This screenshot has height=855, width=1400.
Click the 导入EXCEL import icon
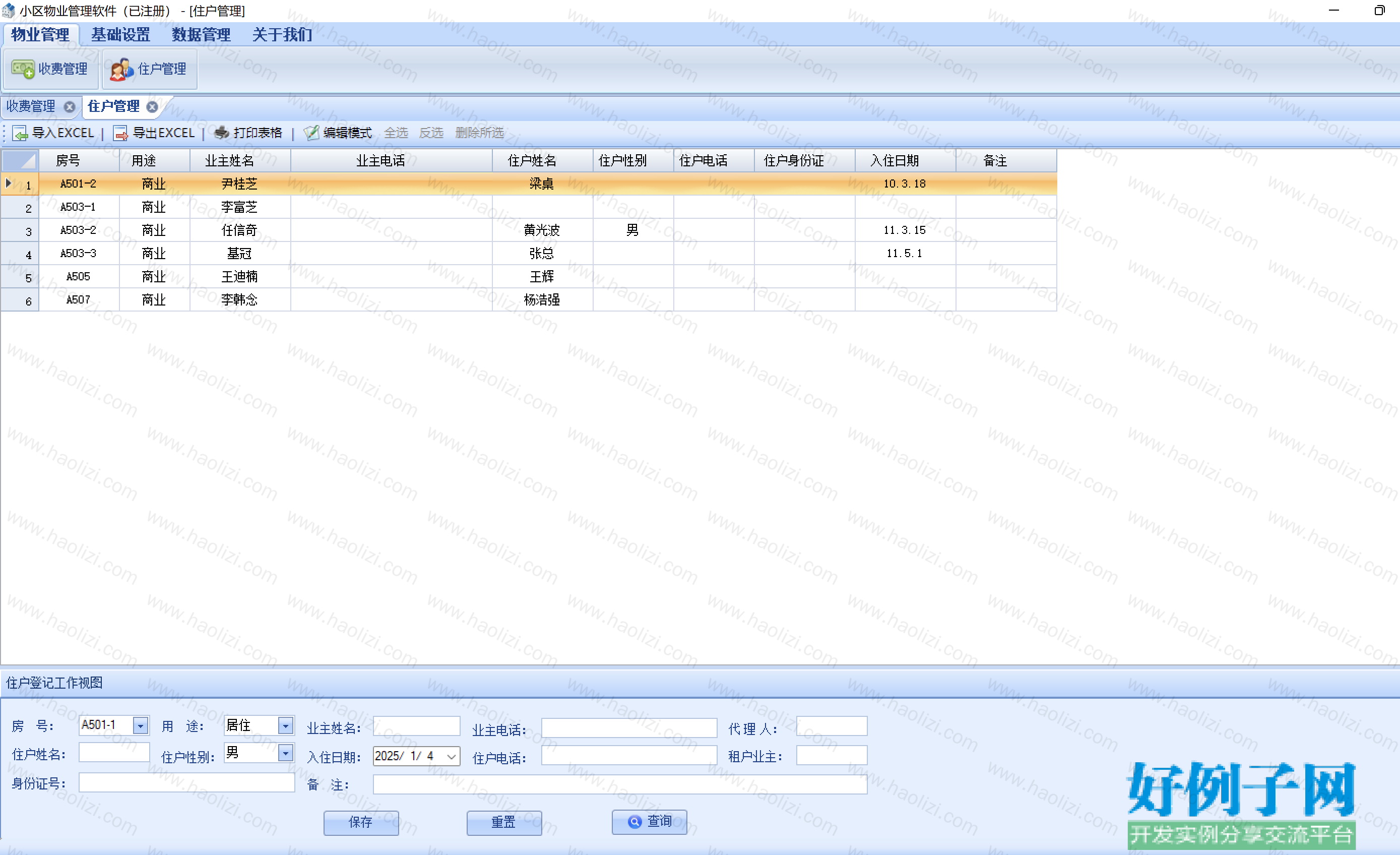click(x=21, y=133)
